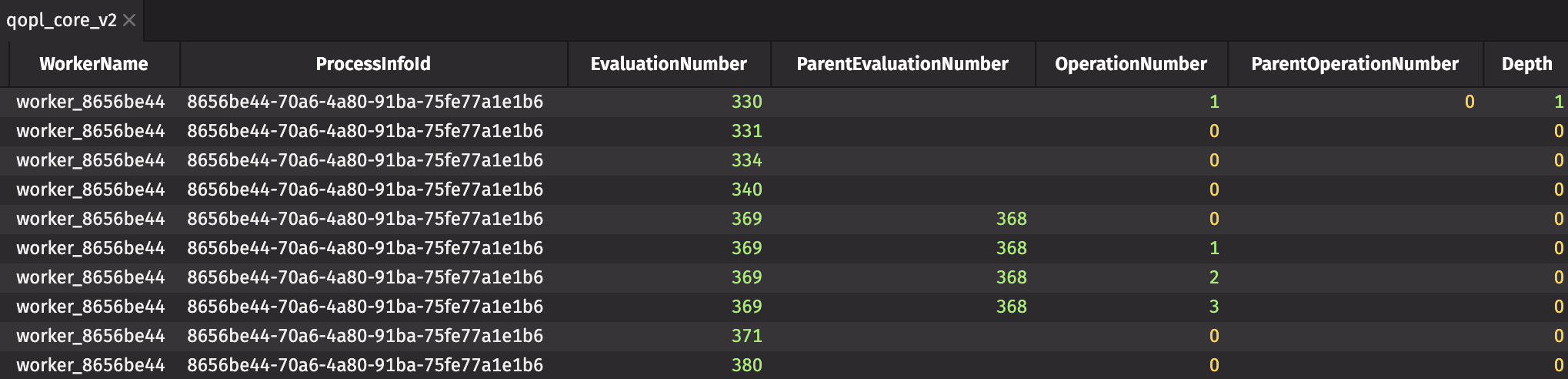Select the cell with EvaluationNumber 334

[746, 160]
